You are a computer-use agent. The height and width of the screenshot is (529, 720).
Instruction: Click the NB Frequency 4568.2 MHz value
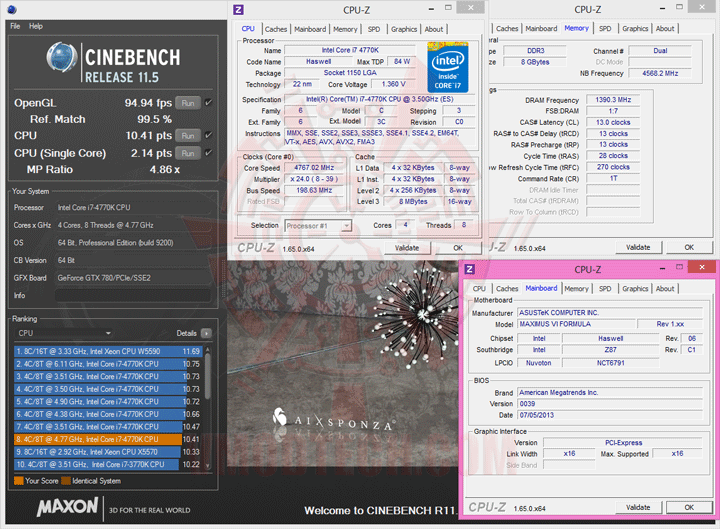point(660,73)
